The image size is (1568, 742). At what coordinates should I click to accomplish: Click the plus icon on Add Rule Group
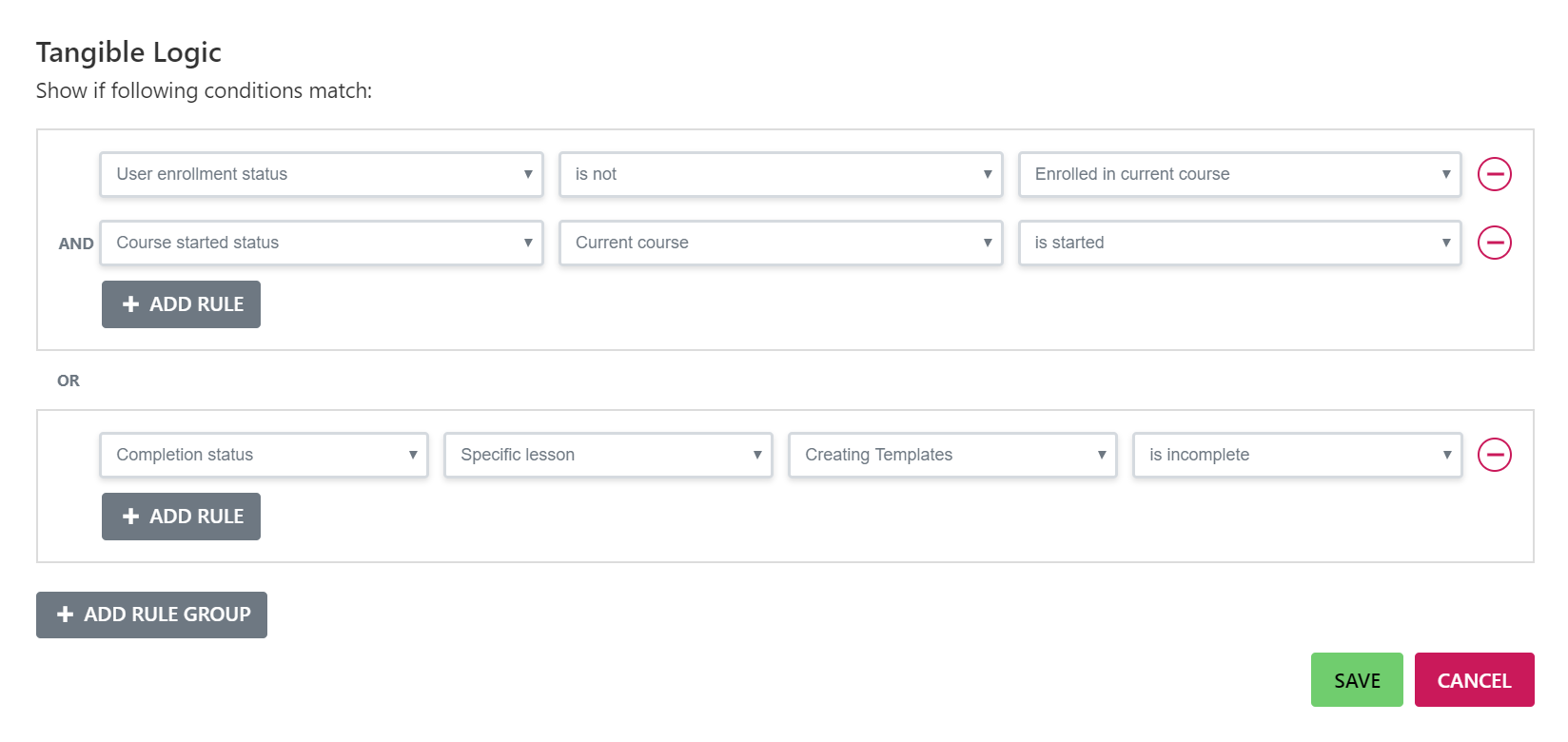[66, 615]
